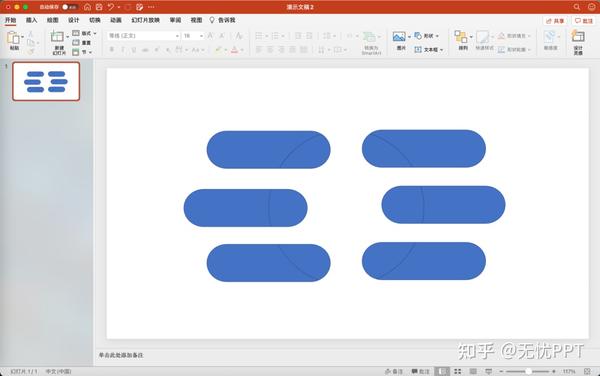The height and width of the screenshot is (376, 600).
Task: Click the Home icon in title bar
Action: [88, 7]
